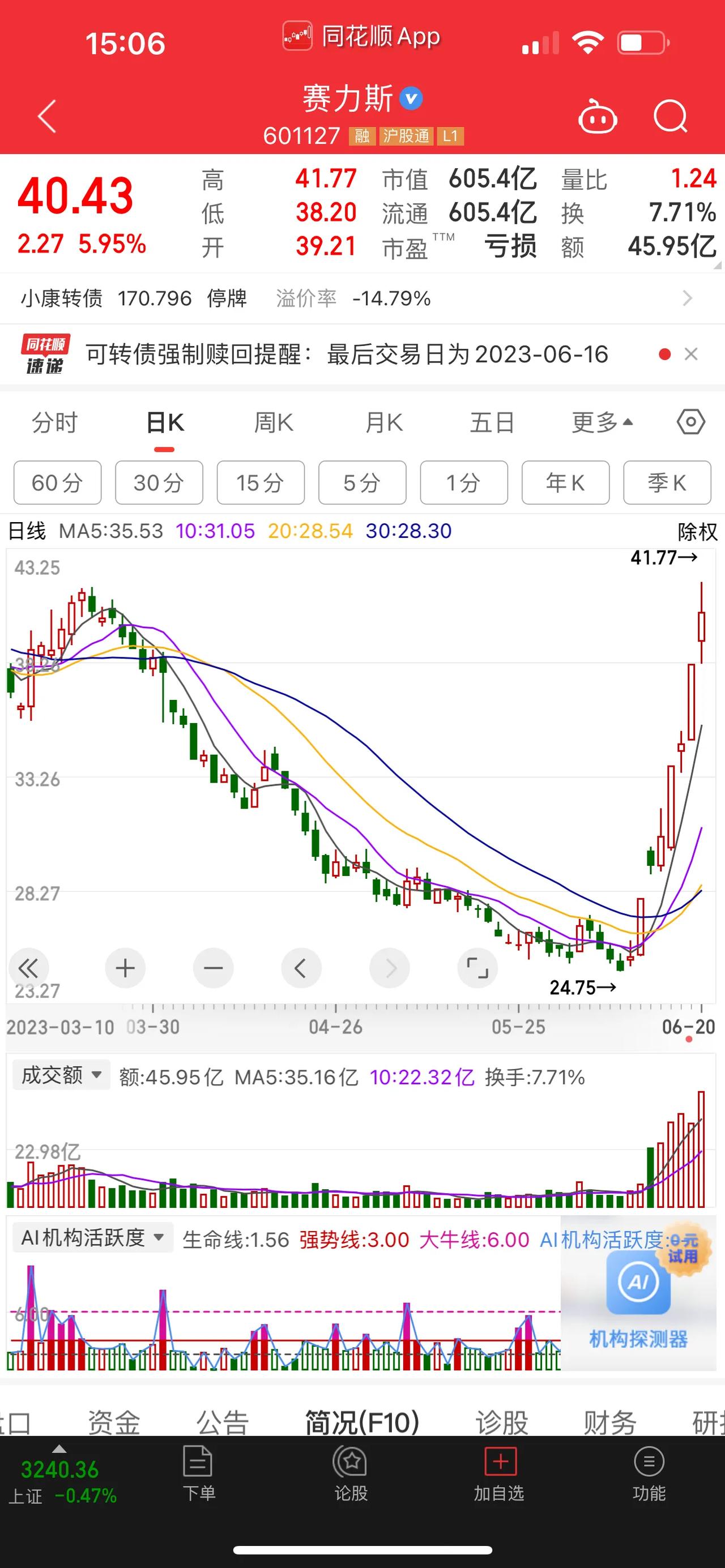The width and height of the screenshot is (725, 1568).
Task: Tap 同花顺速递 news logo
Action: coord(45,354)
